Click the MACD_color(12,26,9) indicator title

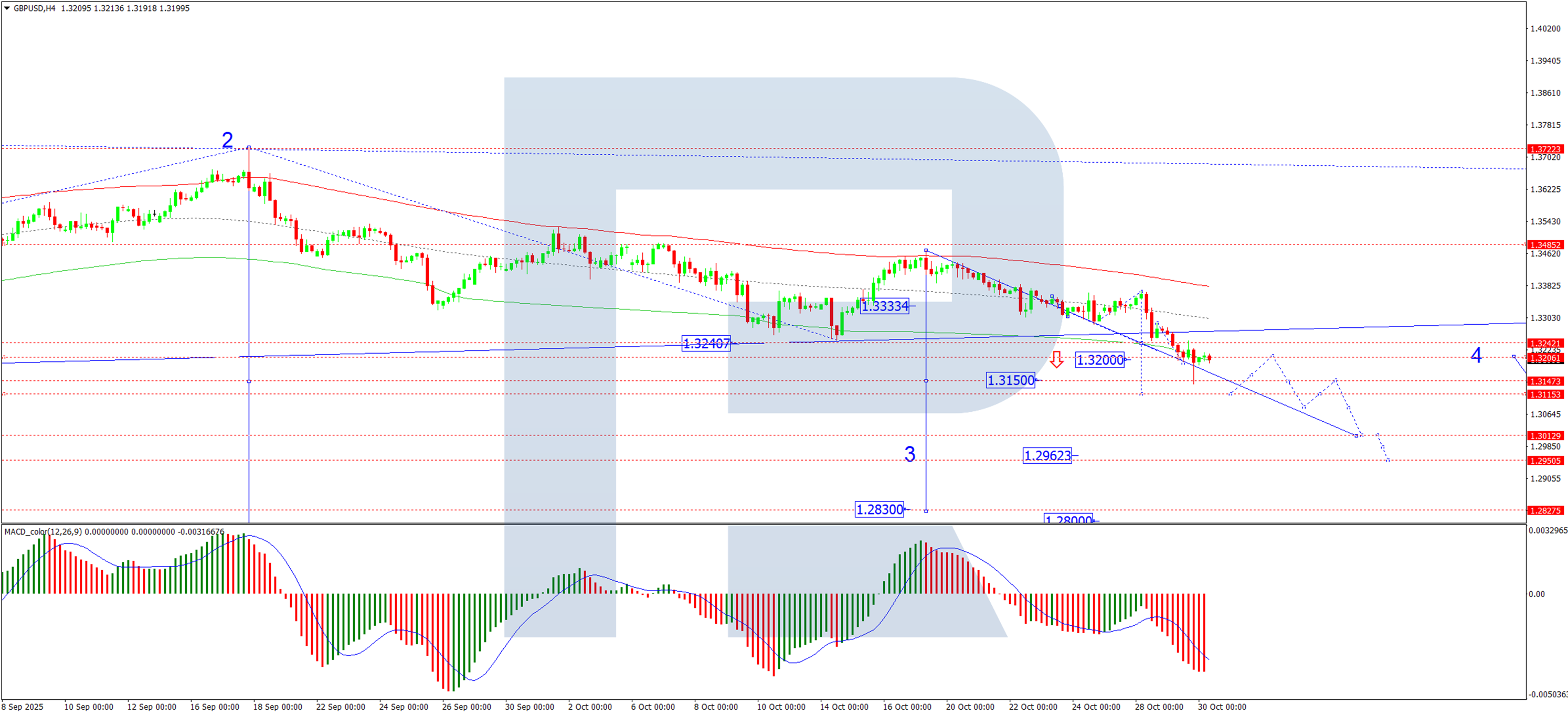coord(43,532)
